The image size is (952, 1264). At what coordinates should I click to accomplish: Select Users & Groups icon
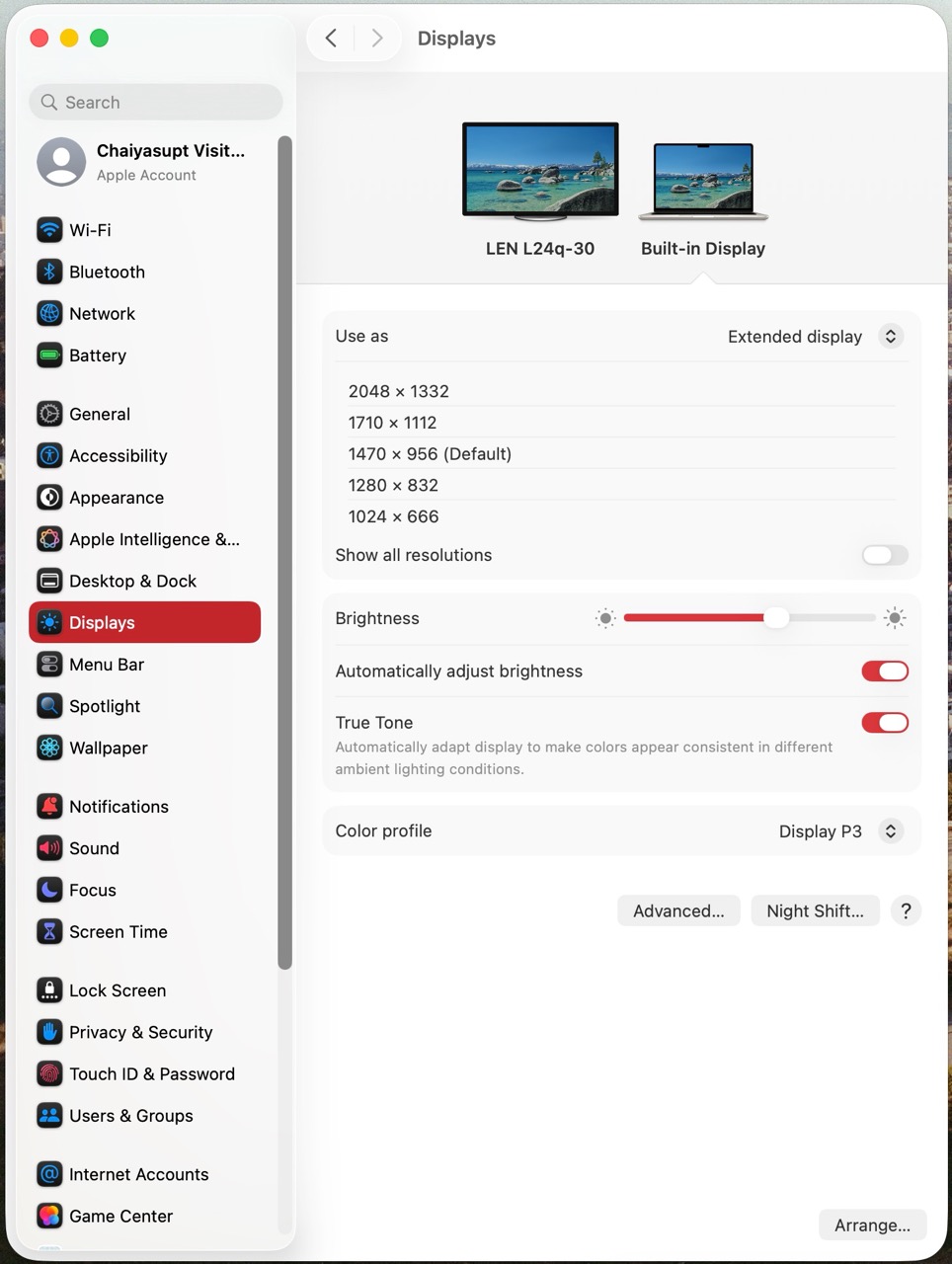click(x=49, y=1116)
